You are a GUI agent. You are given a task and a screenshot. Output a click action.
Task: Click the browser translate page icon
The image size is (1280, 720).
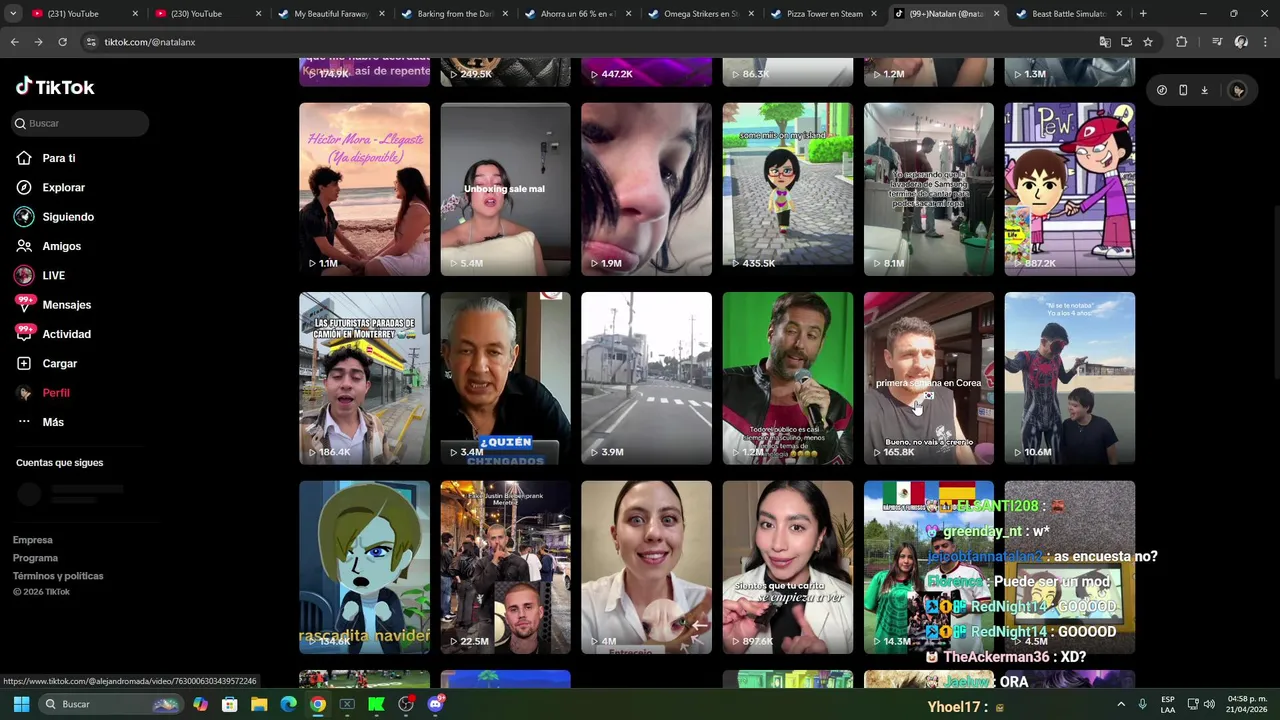(x=1105, y=42)
